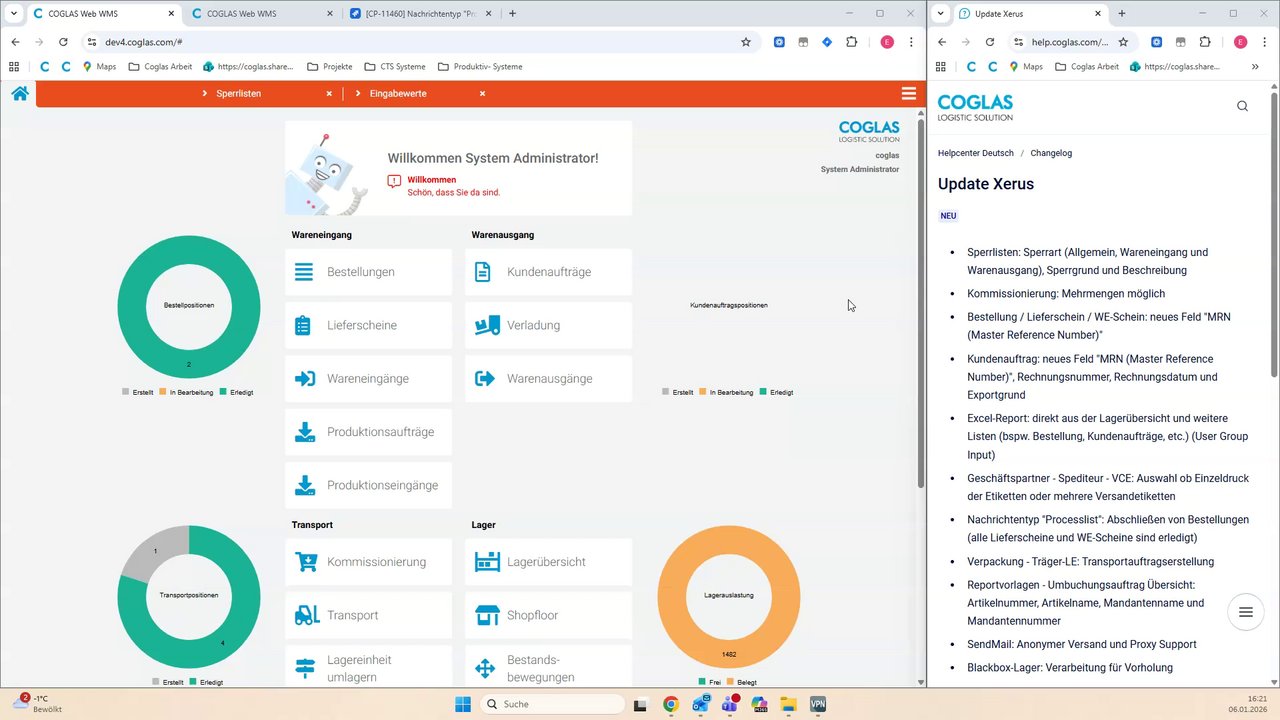Image resolution: width=1280 pixels, height=720 pixels.
Task: Click the Helpcenter Deutsch breadcrumb link
Action: 976,153
